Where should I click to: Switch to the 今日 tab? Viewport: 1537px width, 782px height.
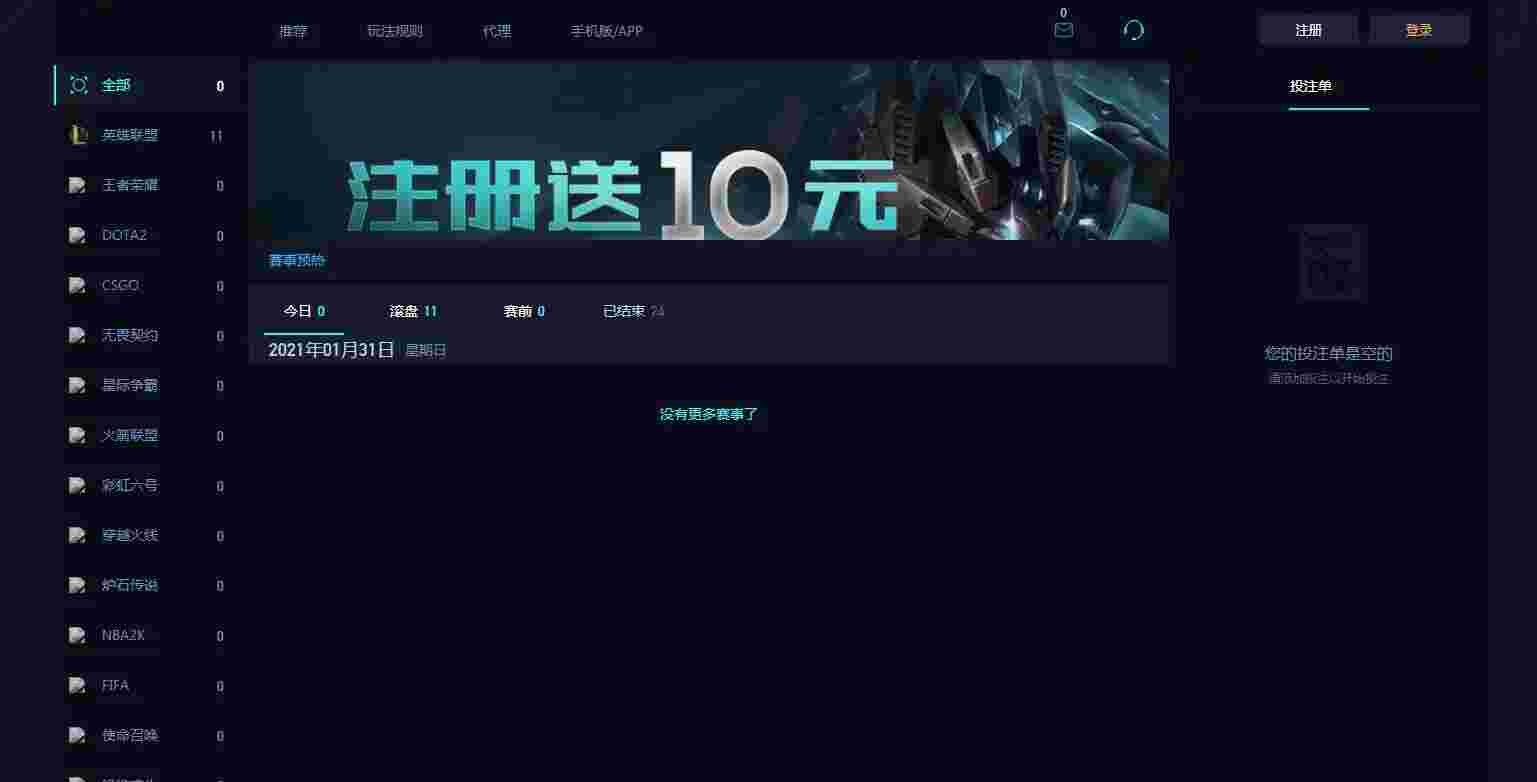304,311
